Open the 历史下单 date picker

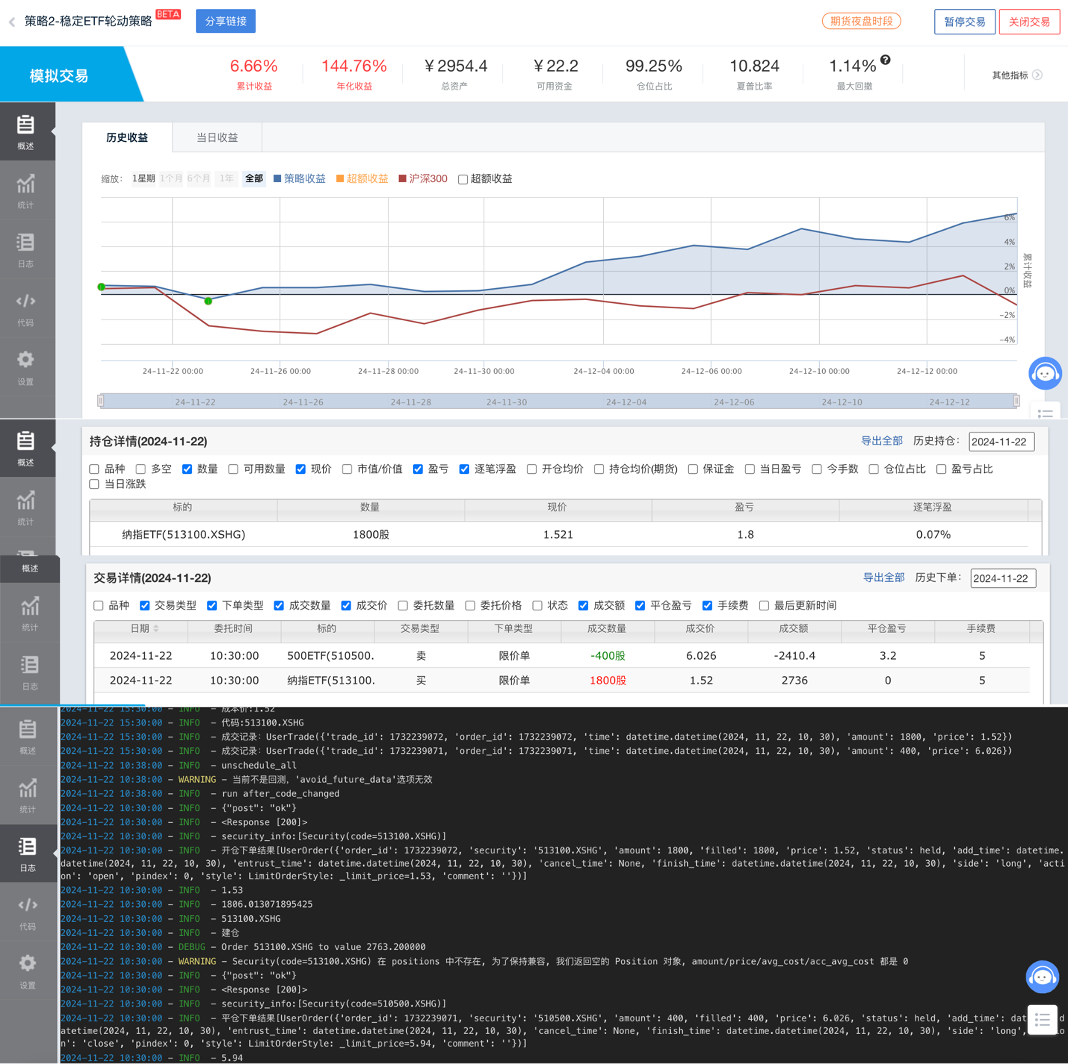pyautogui.click(x=1003, y=579)
